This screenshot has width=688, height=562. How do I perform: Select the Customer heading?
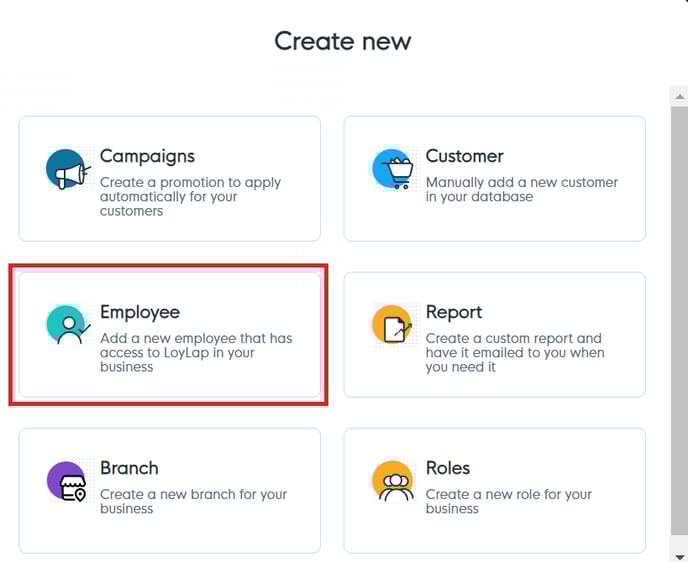pyautogui.click(x=464, y=156)
